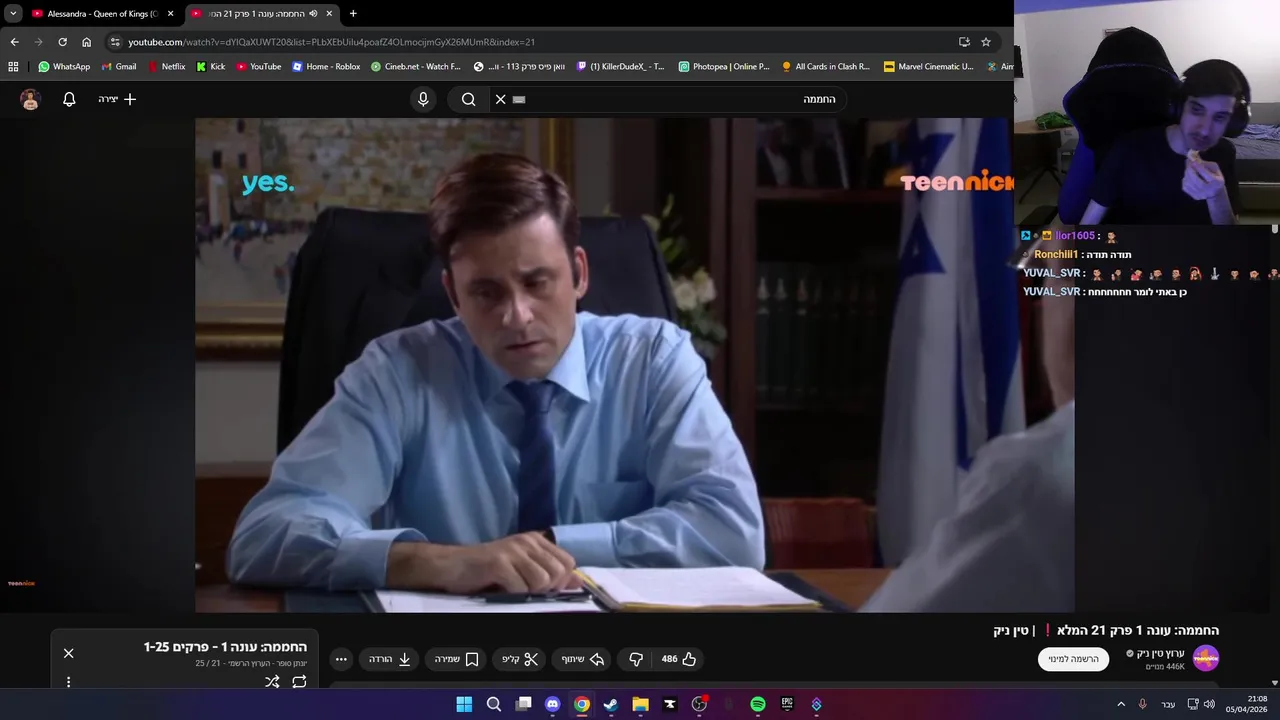Screen dimensions: 1280x720
Task: Open the Home - Roblox bookmark
Action: click(x=326, y=67)
